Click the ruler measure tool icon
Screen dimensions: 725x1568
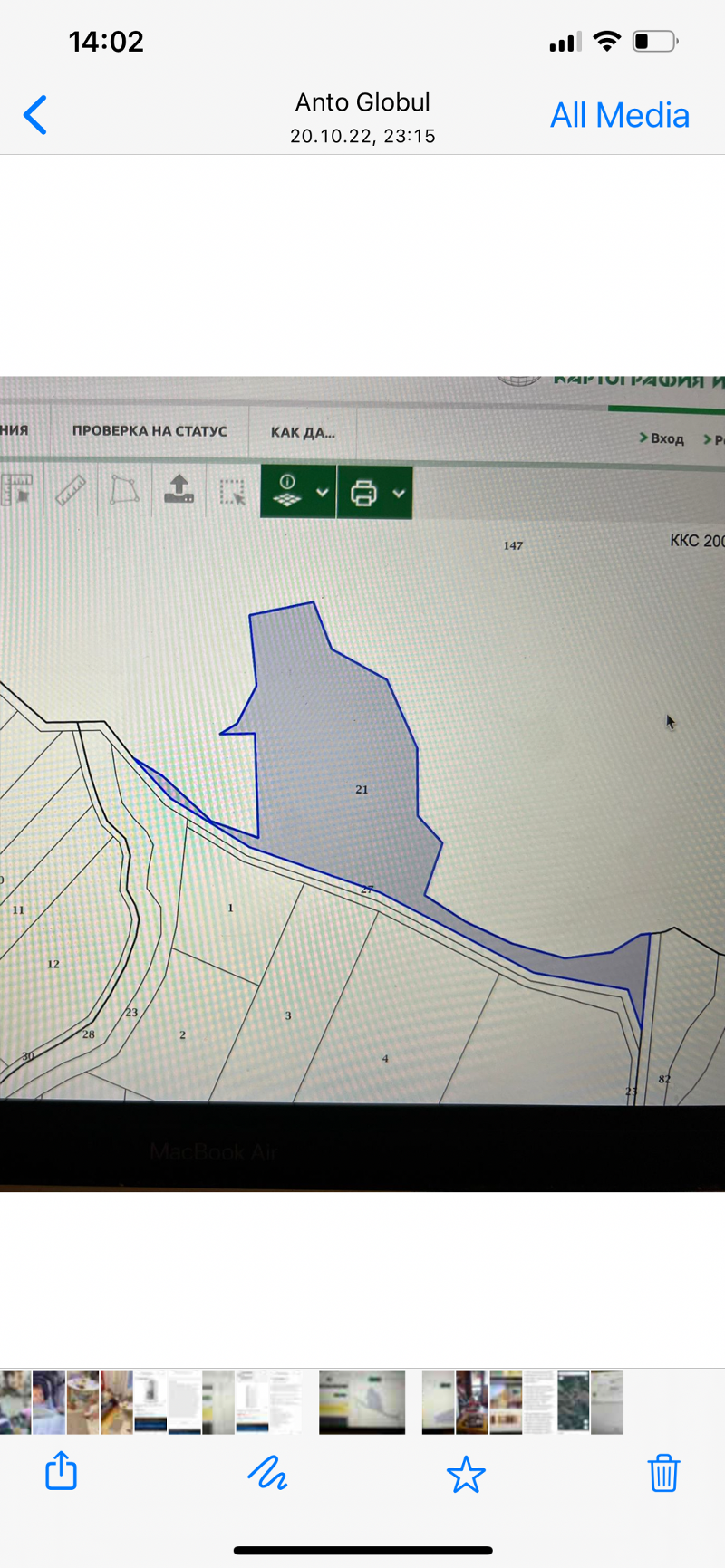pyautogui.click(x=71, y=491)
